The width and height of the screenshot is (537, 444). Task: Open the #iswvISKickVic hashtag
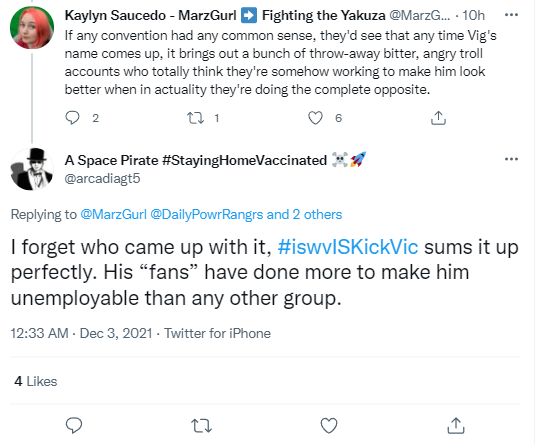348,247
